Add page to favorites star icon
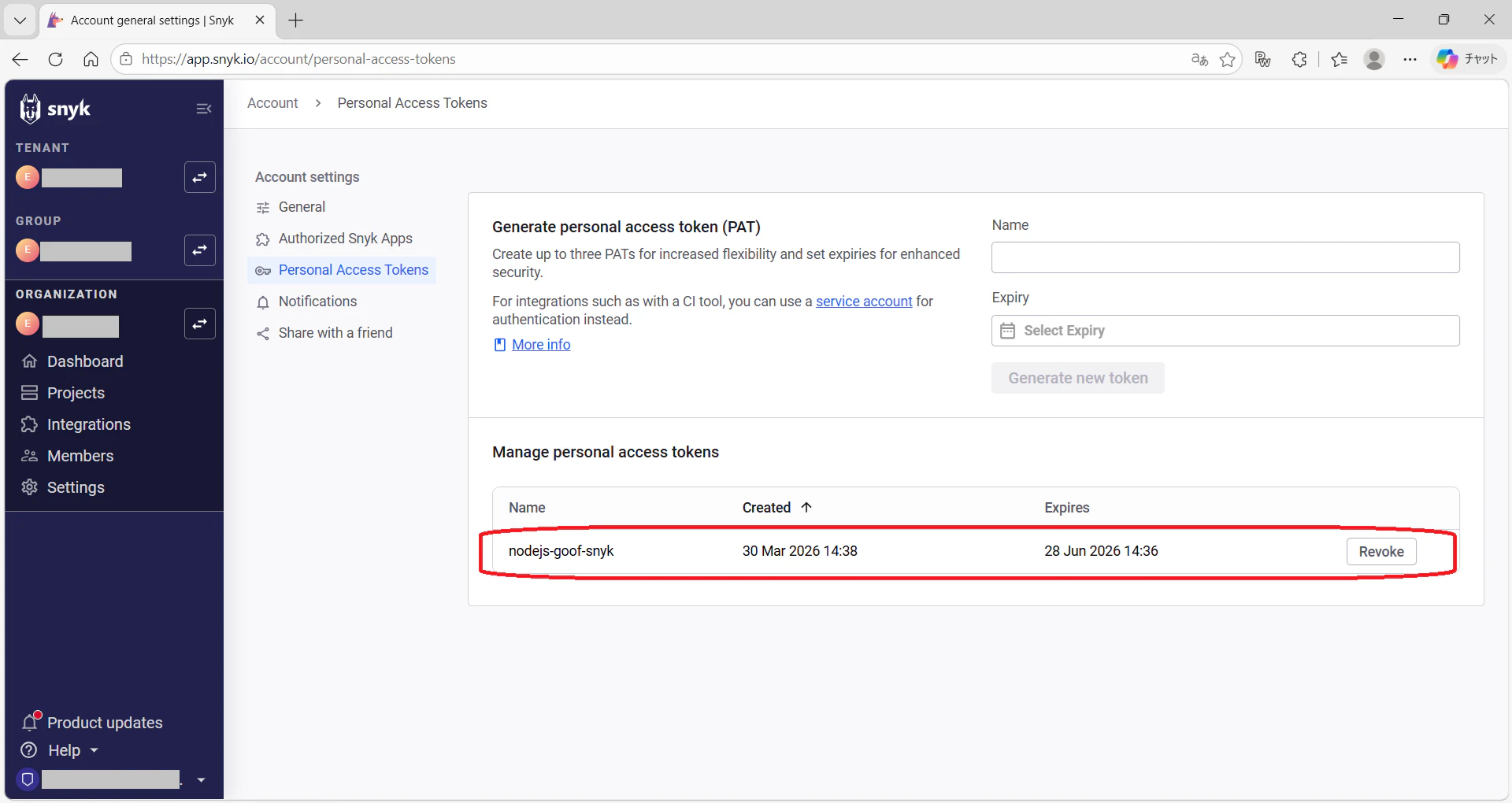 tap(1227, 59)
